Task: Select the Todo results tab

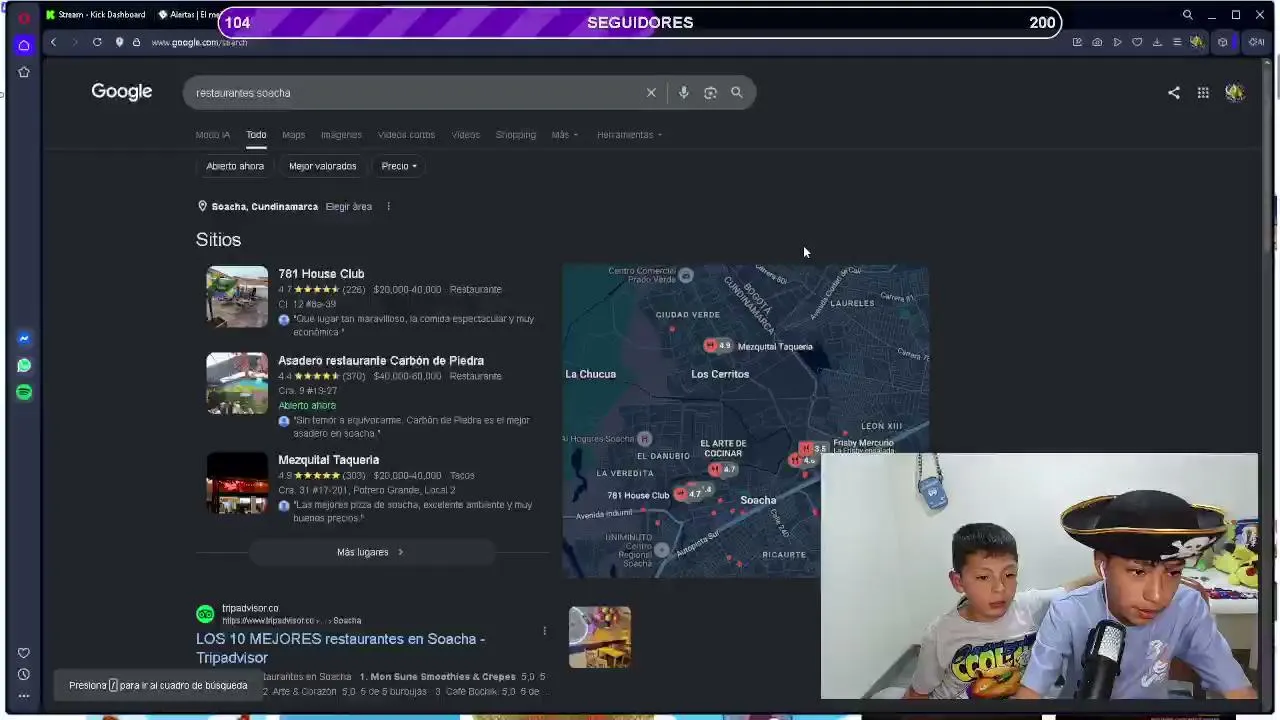Action: [x=256, y=135]
